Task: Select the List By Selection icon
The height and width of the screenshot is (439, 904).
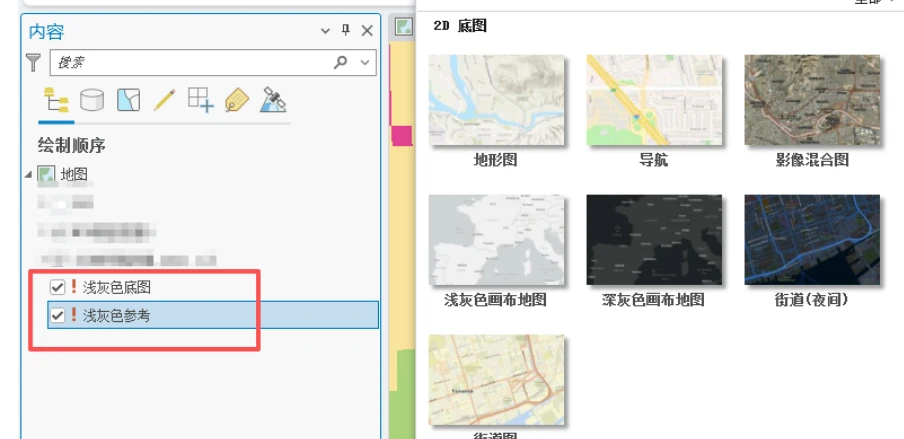Action: pyautogui.click(x=128, y=100)
